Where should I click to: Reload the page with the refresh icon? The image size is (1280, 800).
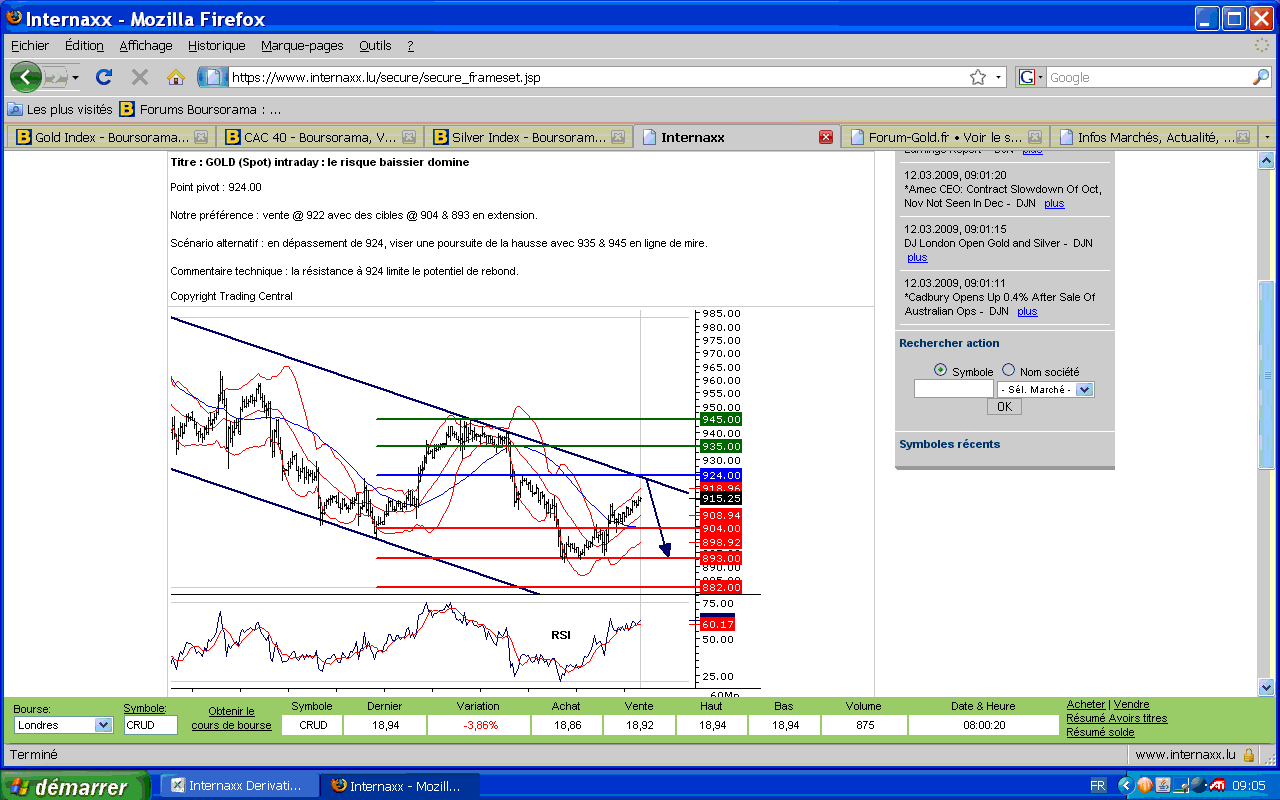point(103,77)
